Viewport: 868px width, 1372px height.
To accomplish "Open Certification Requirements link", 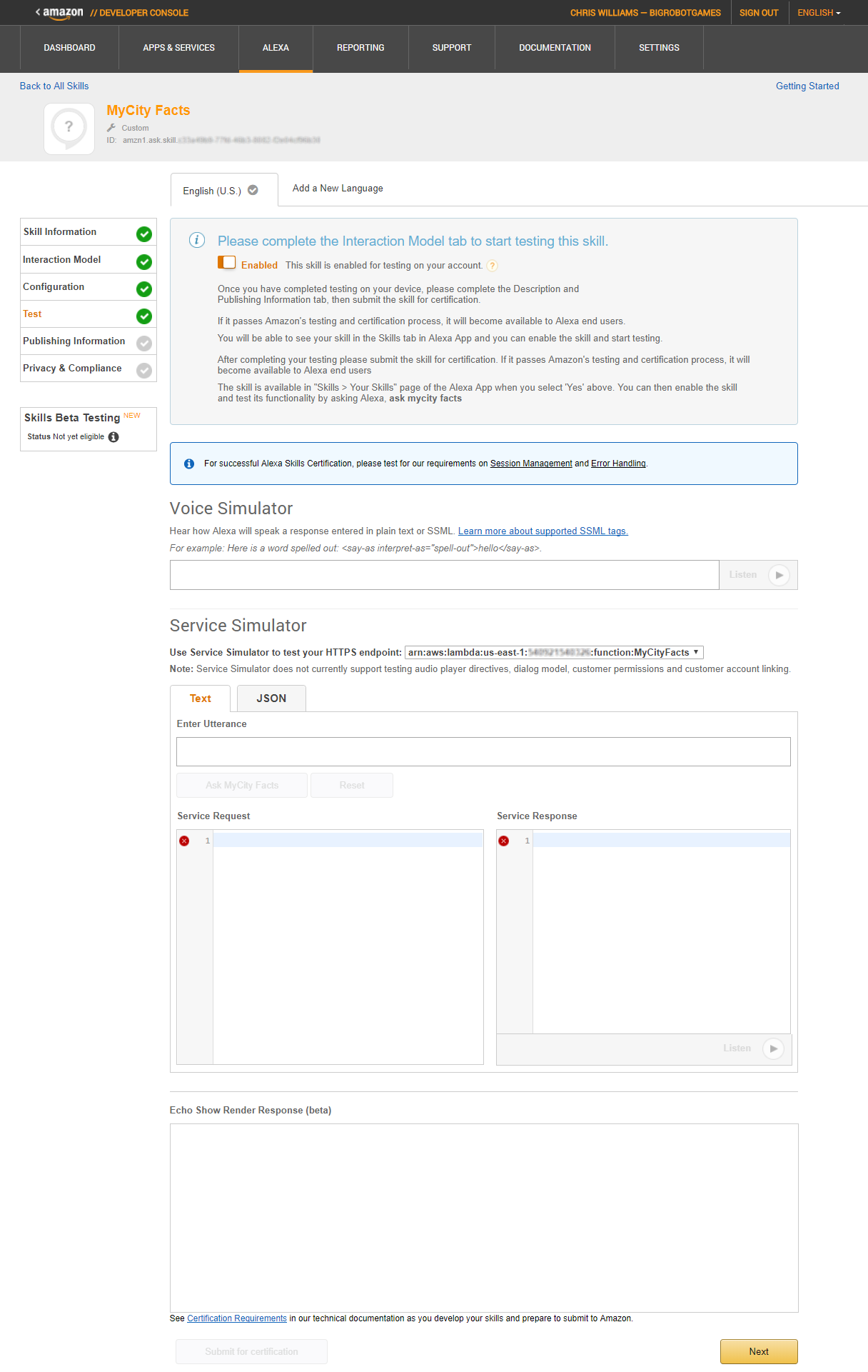I will (x=237, y=1318).
